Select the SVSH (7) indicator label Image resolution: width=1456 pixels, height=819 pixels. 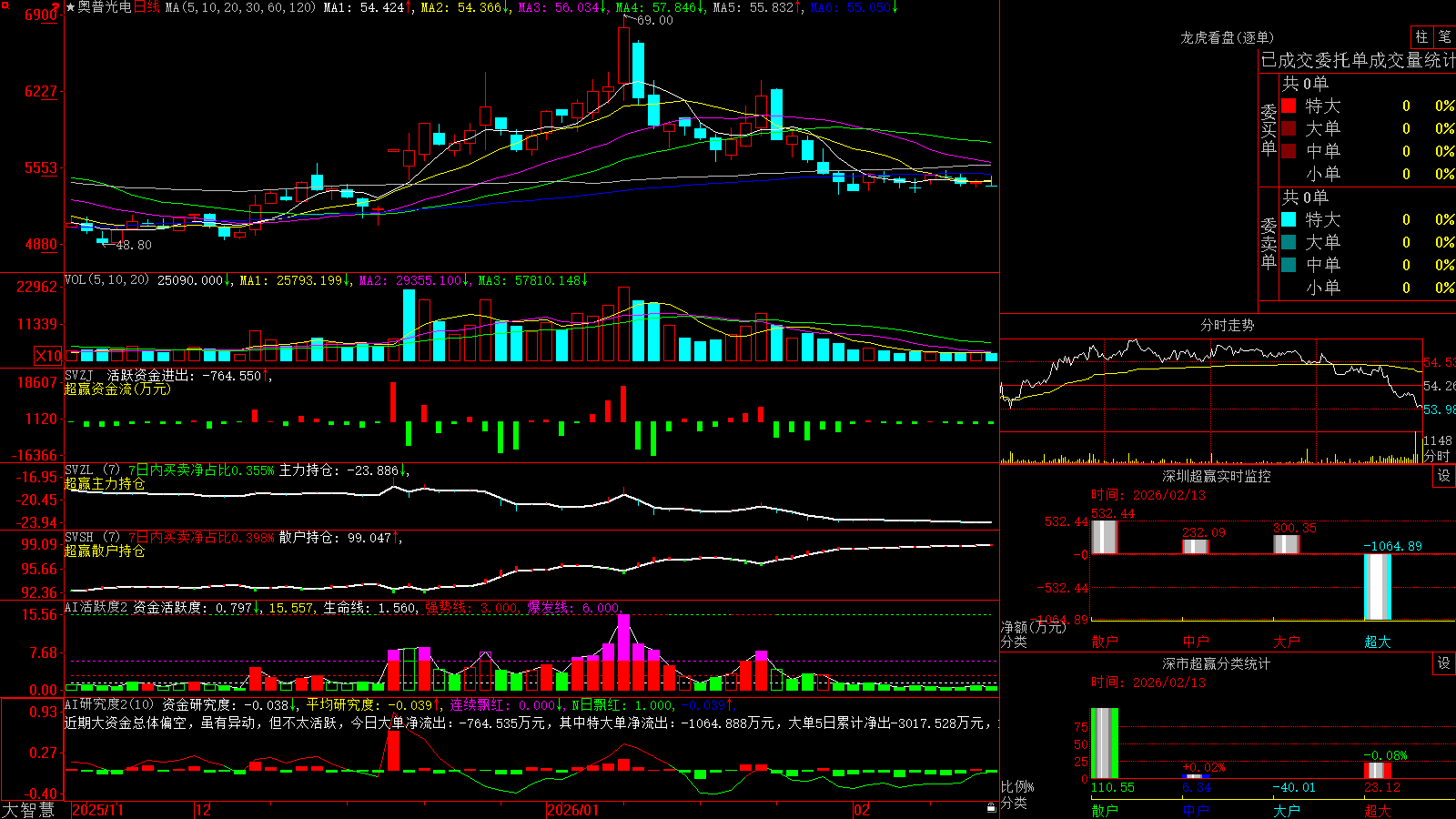[93, 538]
